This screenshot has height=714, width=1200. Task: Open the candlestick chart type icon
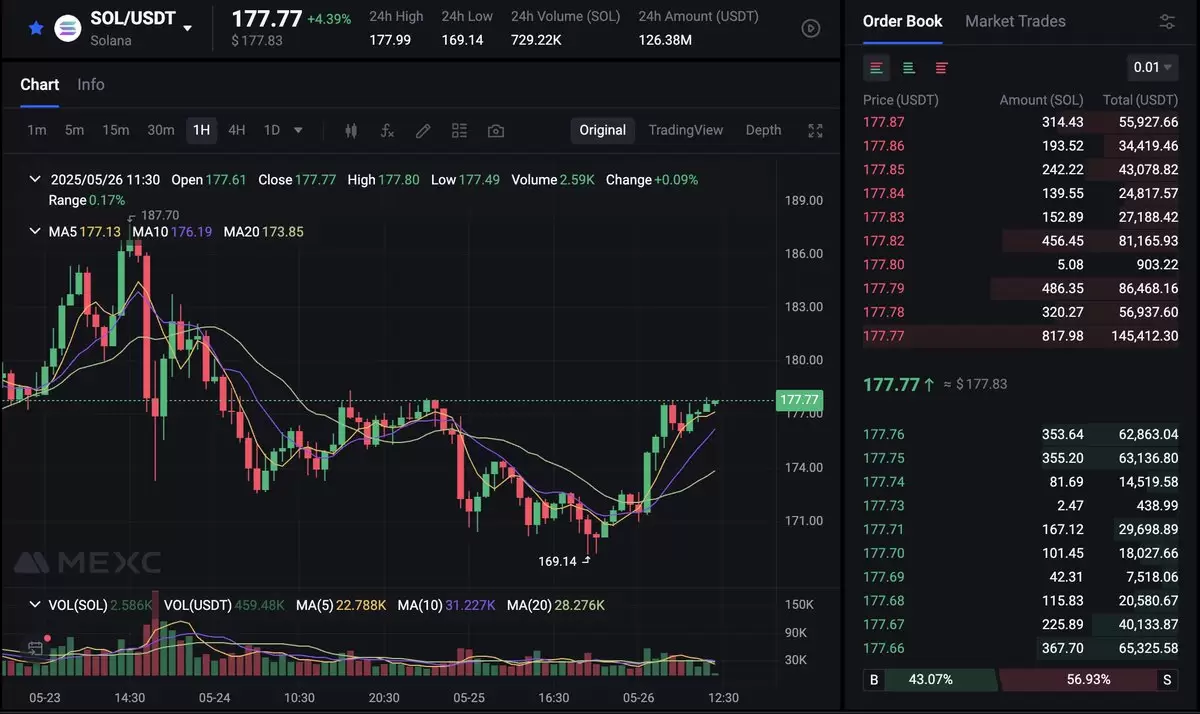[x=351, y=130]
